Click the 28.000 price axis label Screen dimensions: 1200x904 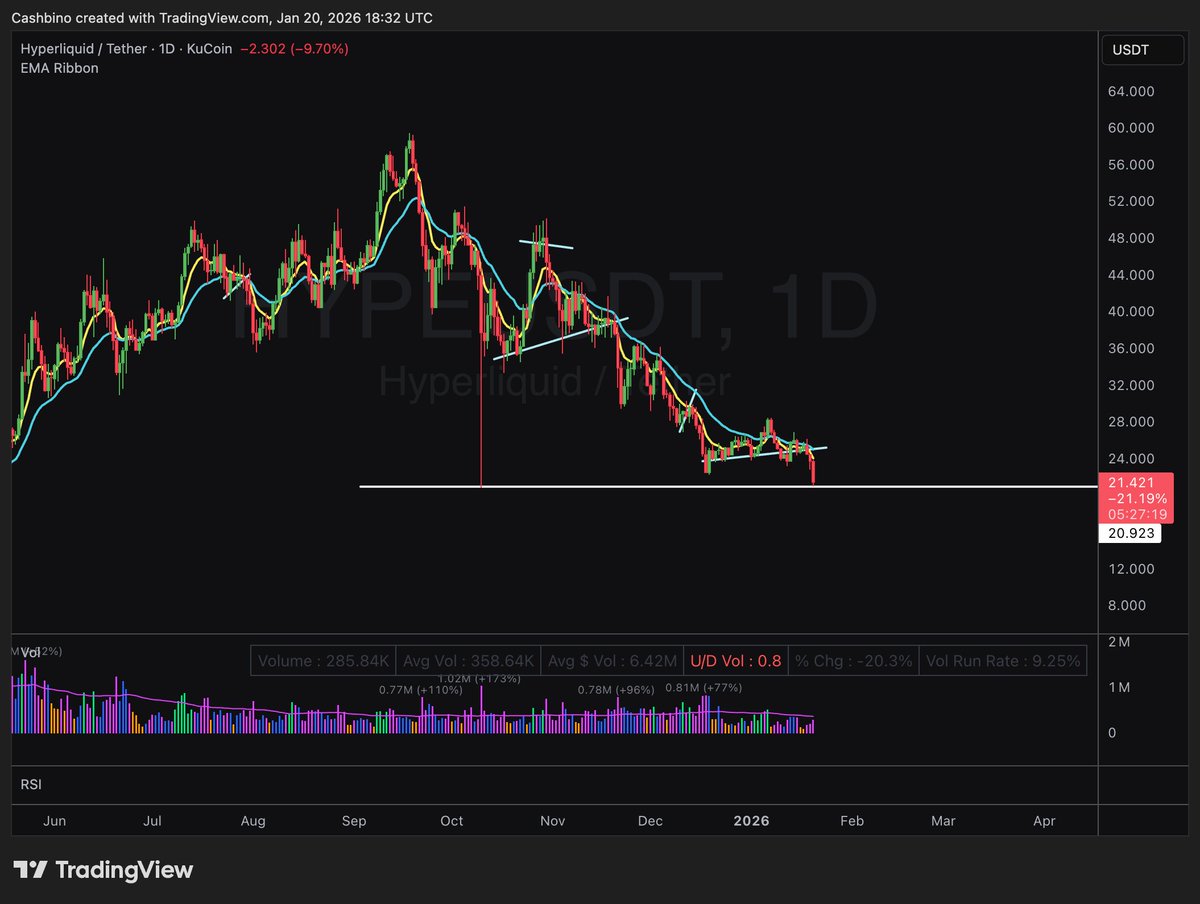[x=1133, y=422]
